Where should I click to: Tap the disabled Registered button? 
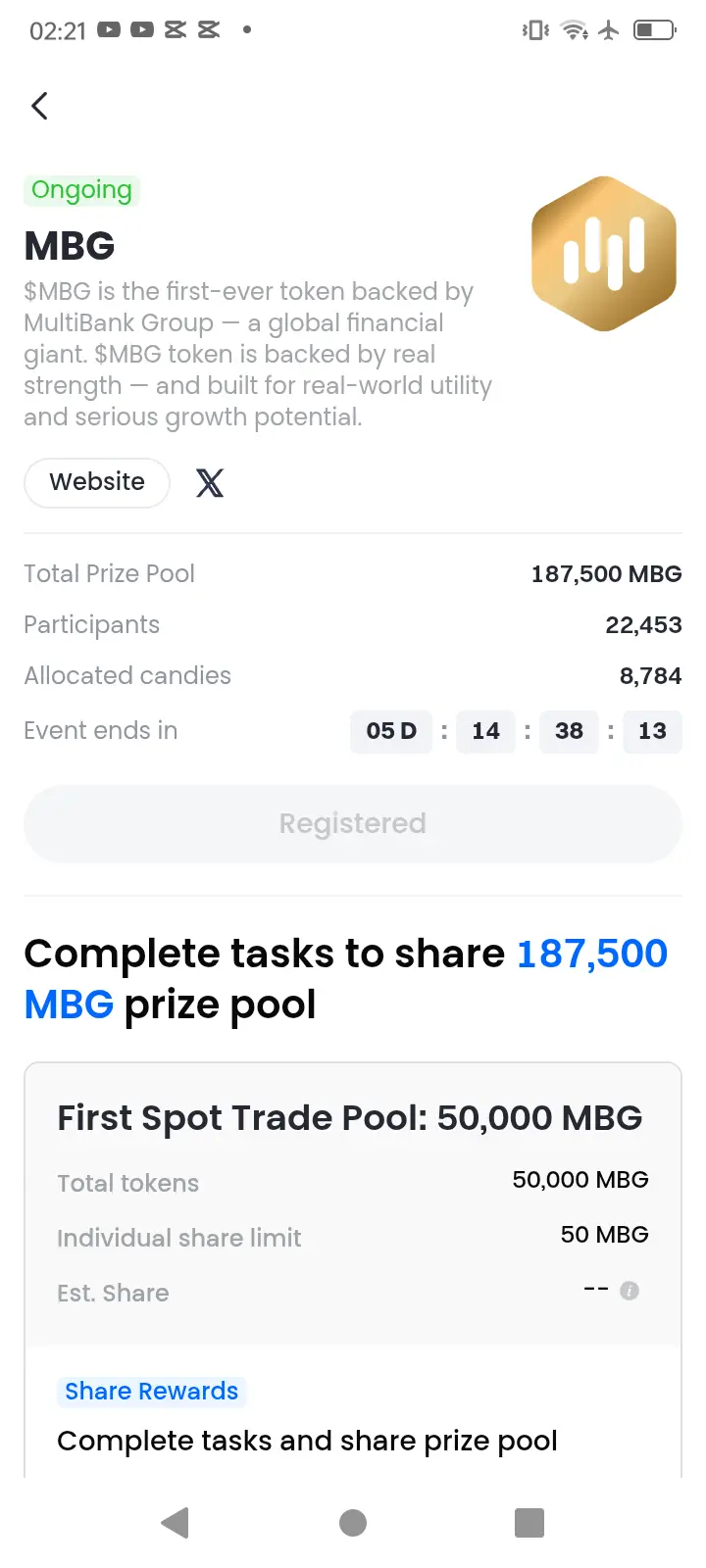[x=353, y=823]
